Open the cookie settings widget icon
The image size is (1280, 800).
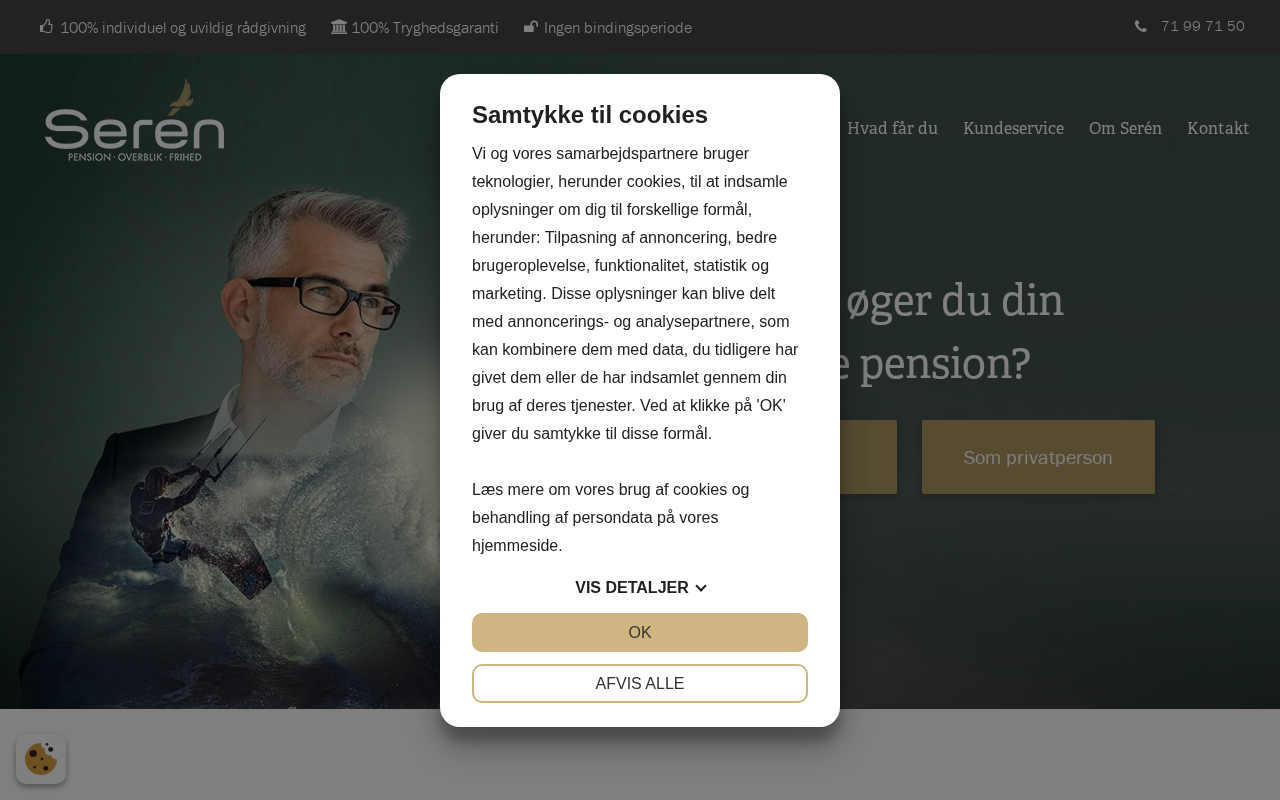(41, 759)
